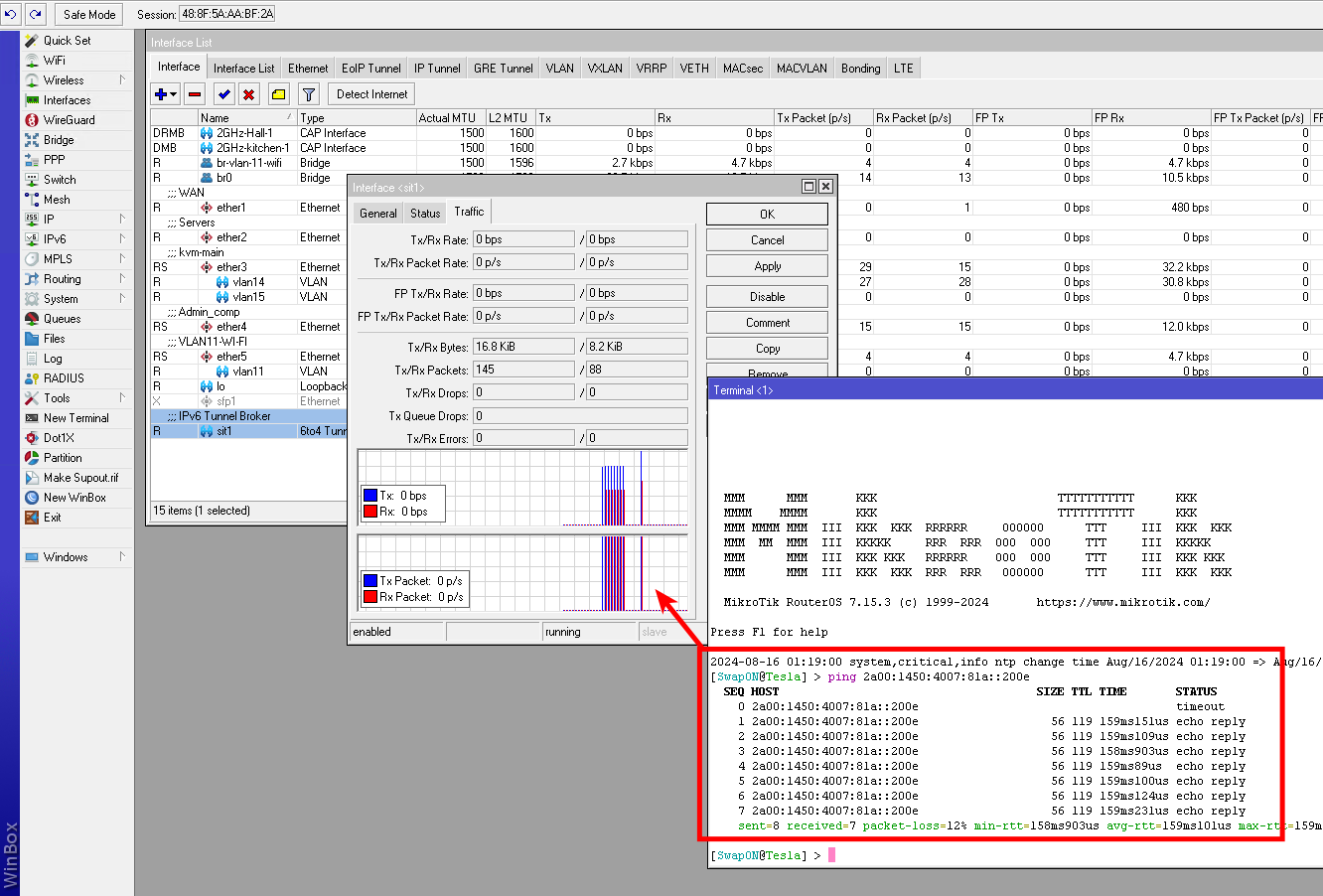1323x896 pixels.
Task: Open the Queues menu
Action: 62,319
